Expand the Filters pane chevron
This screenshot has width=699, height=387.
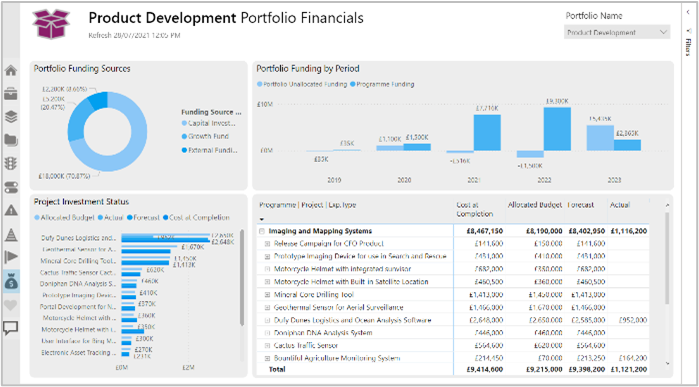(688, 12)
